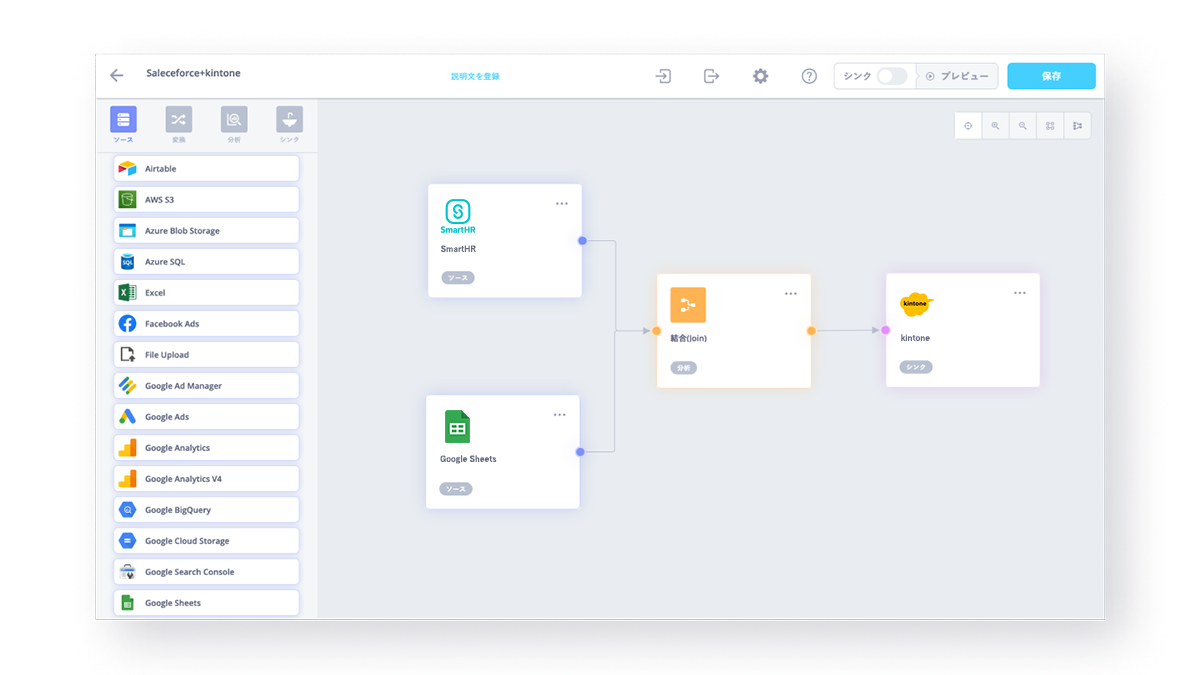The height and width of the screenshot is (675, 1200).
Task: Click the SmartHR node's output port
Action: click(x=582, y=241)
